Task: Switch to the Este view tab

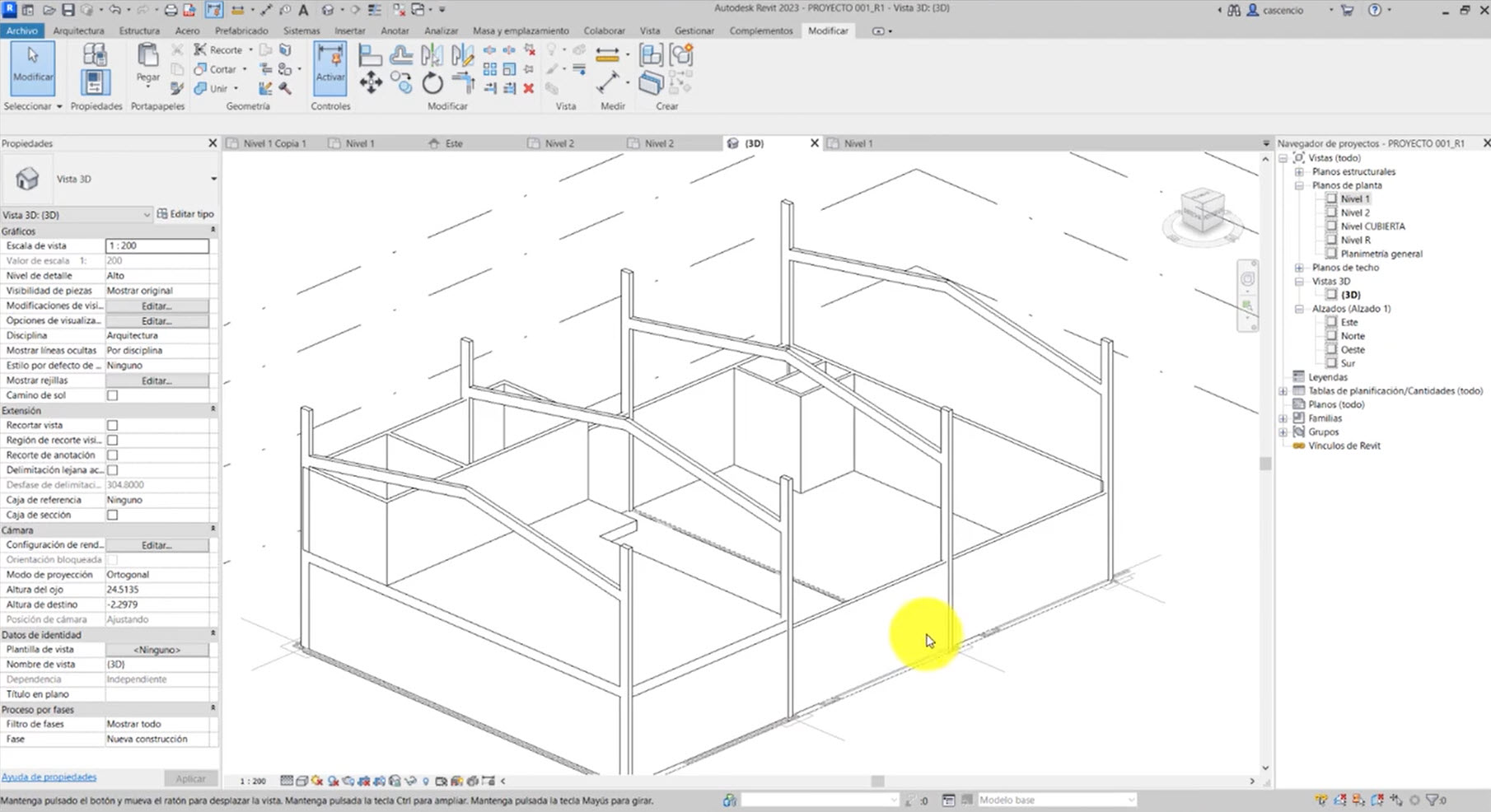Action: [453, 143]
